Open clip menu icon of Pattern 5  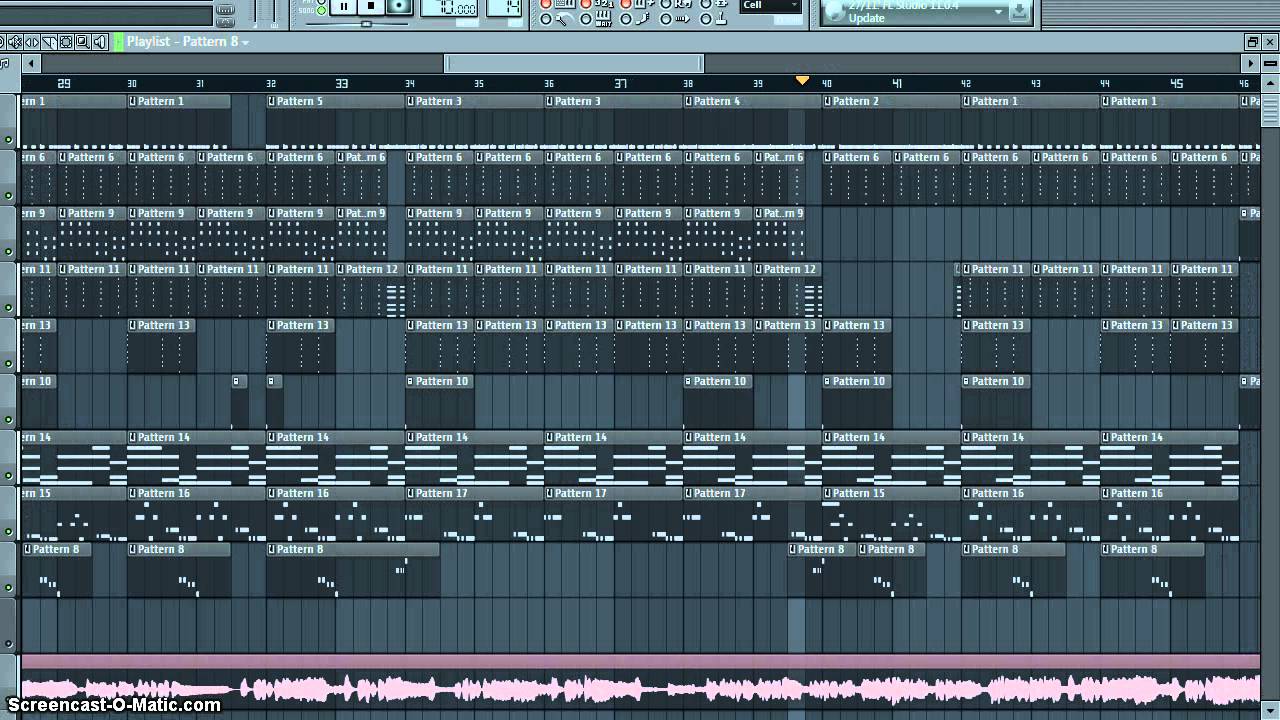(272, 101)
